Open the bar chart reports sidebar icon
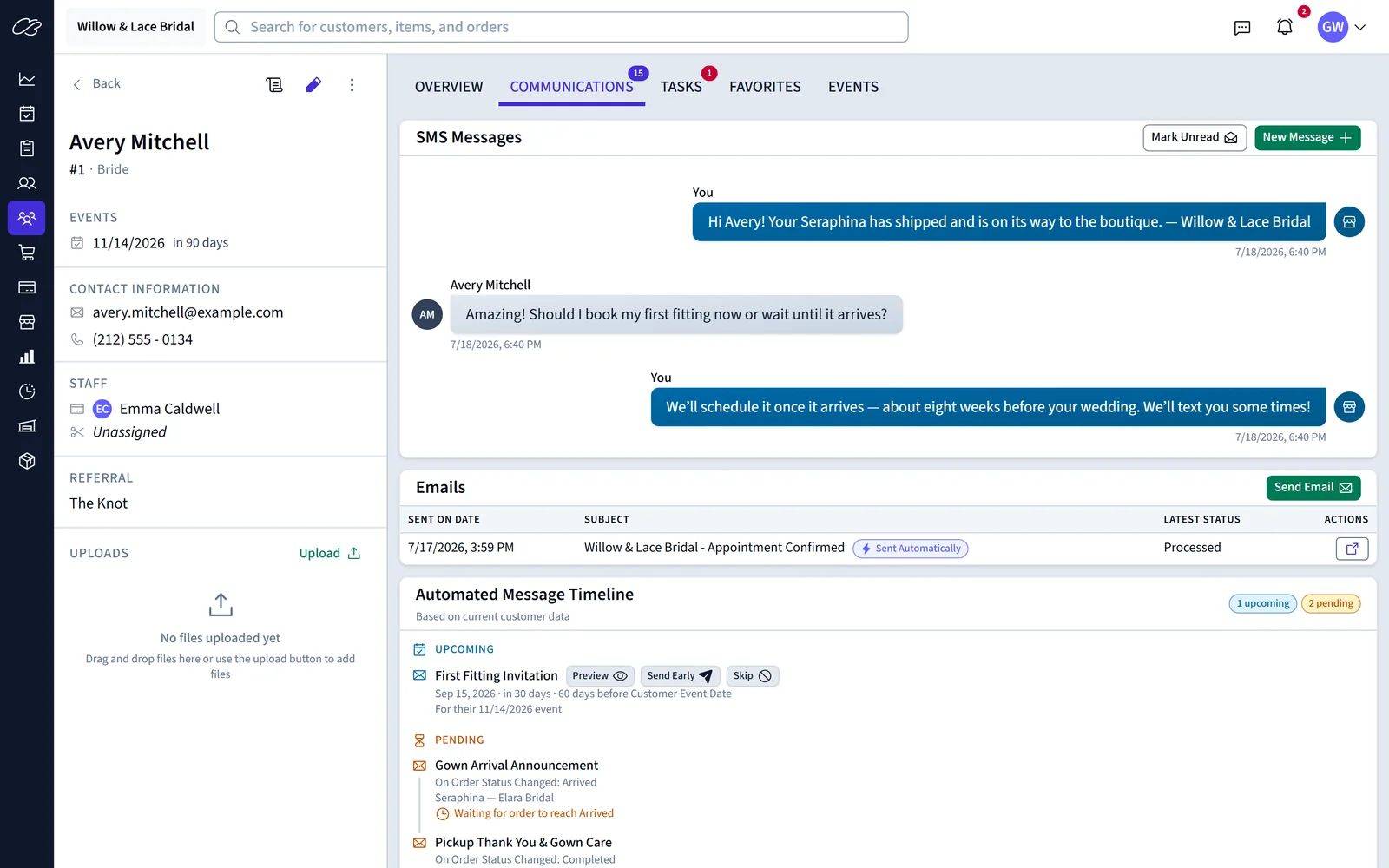This screenshot has height=868, width=1389. click(x=27, y=357)
